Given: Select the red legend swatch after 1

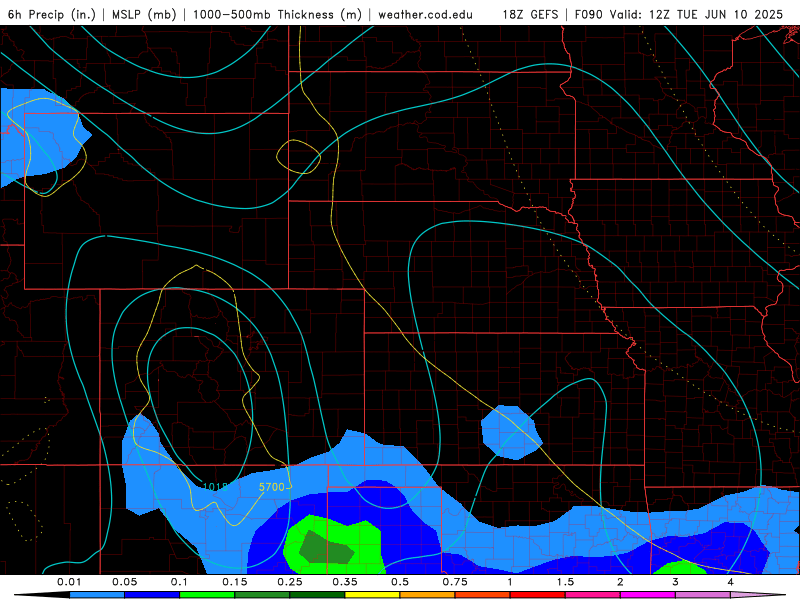Looking at the screenshot, I should [538, 595].
